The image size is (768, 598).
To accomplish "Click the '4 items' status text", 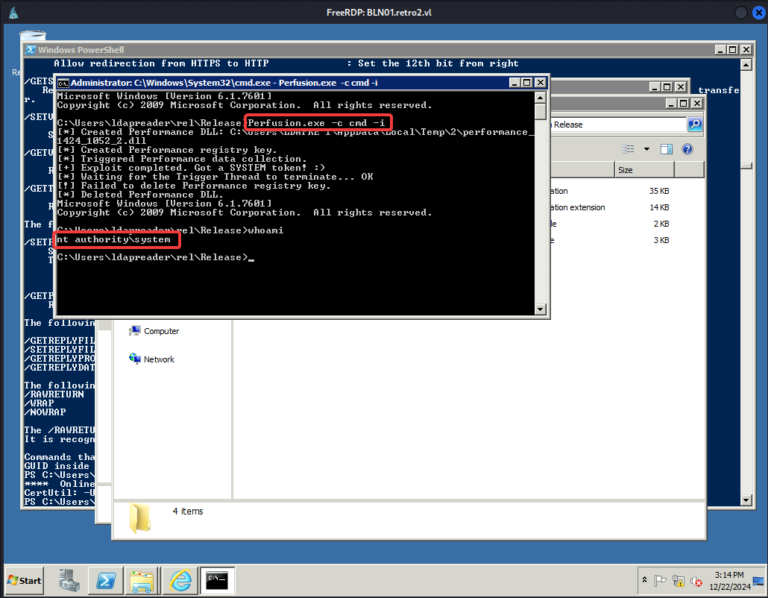I will (188, 511).
